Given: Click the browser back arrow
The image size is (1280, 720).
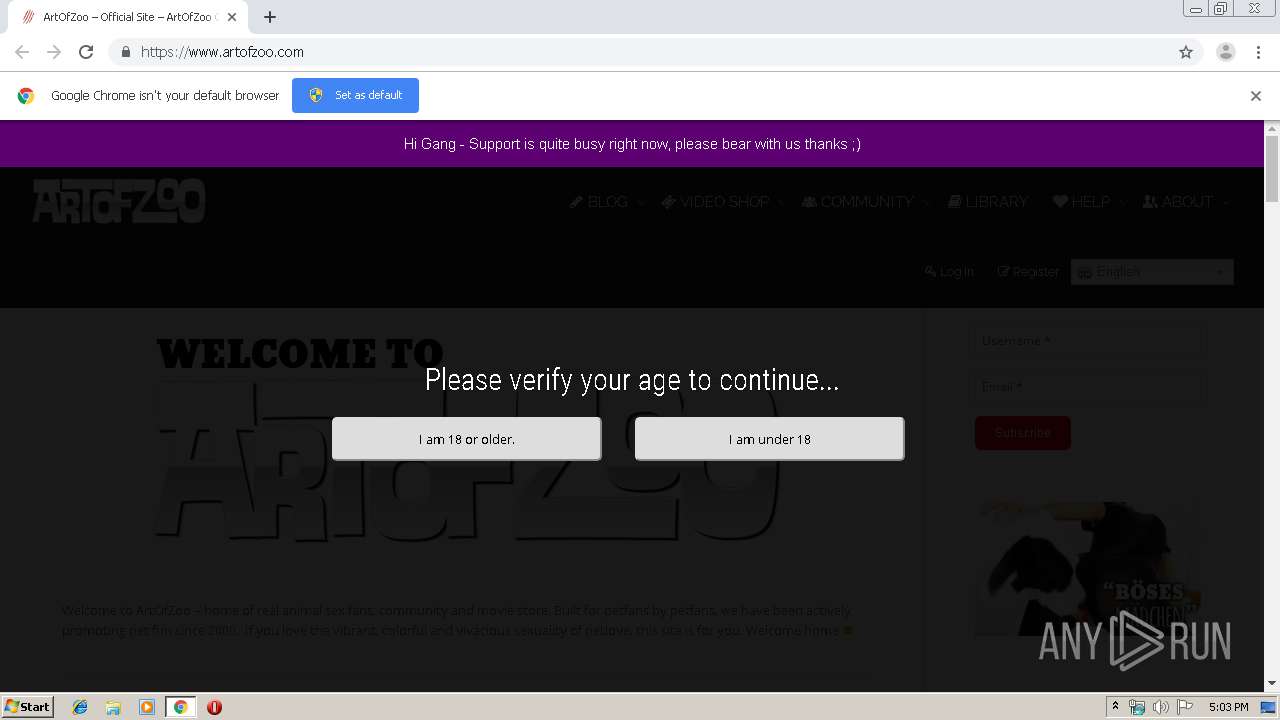Looking at the screenshot, I should click(22, 52).
